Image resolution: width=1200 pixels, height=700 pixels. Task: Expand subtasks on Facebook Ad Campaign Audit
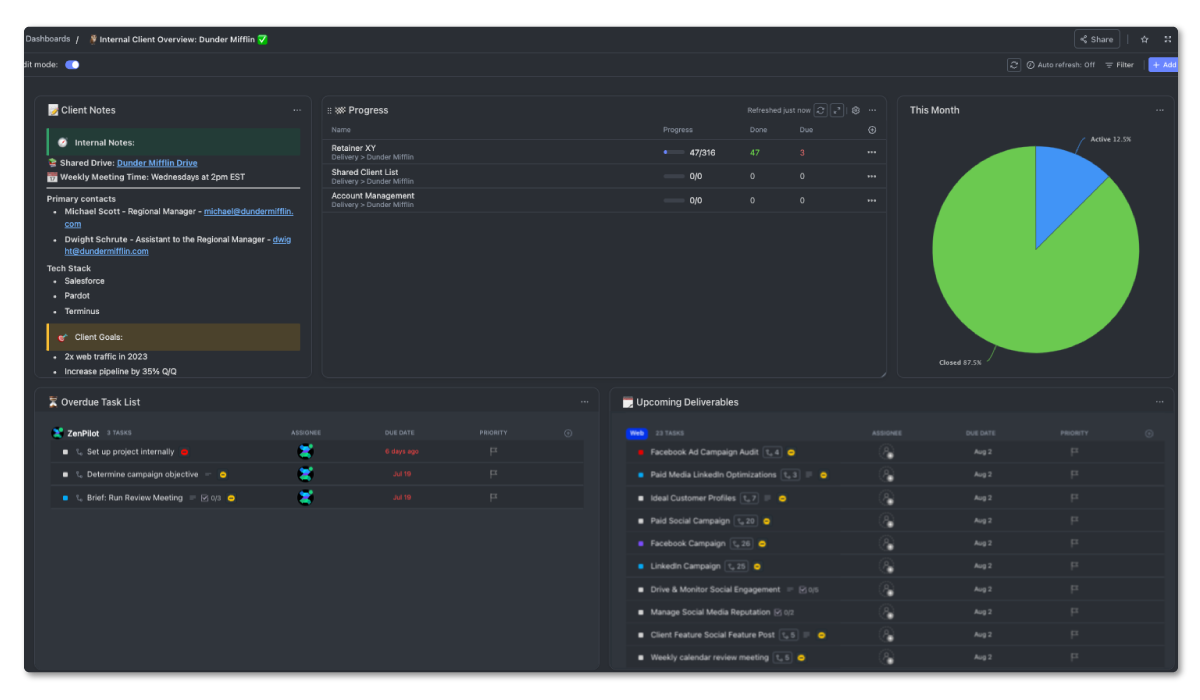tap(775, 452)
